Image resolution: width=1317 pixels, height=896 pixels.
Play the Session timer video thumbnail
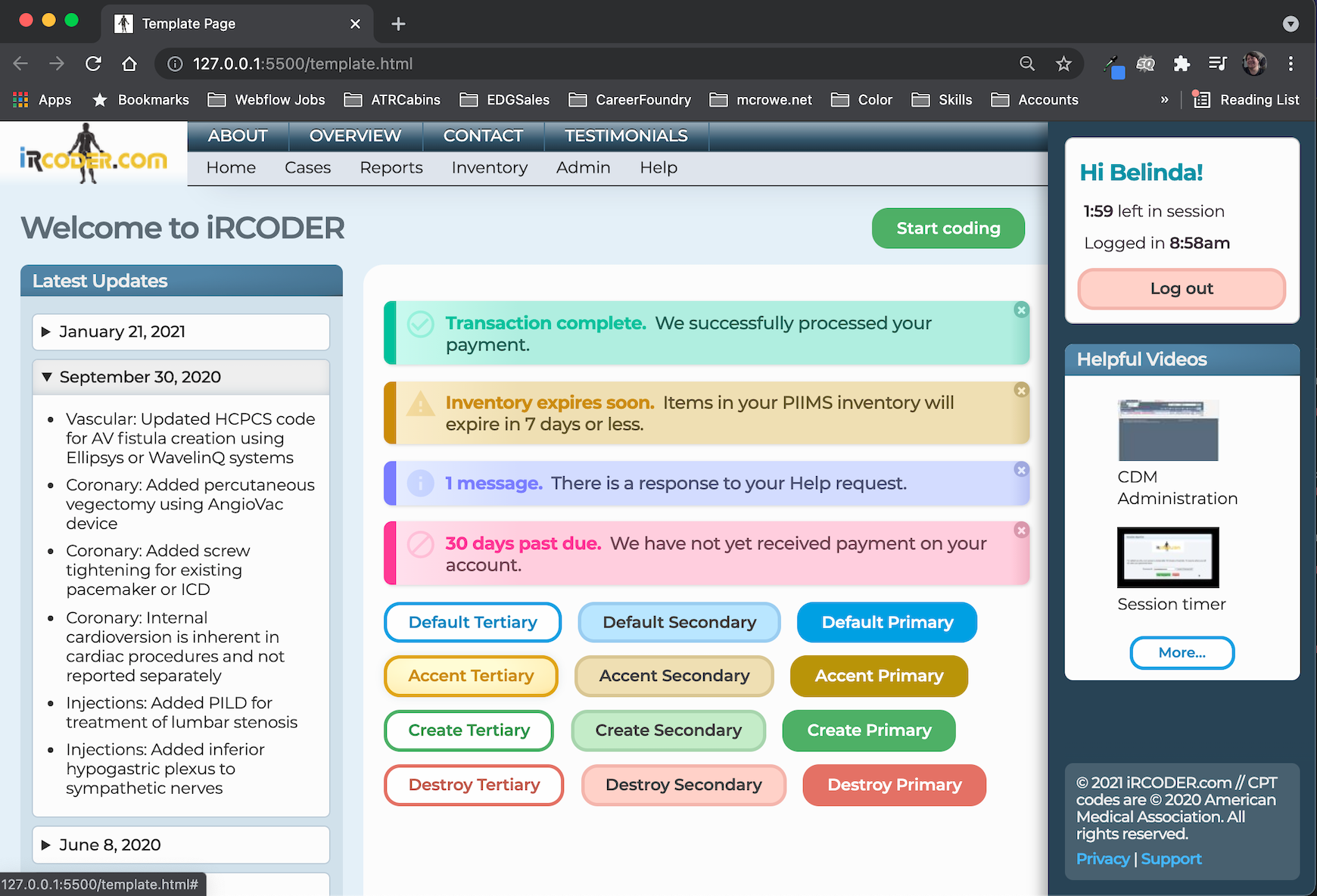(1168, 558)
